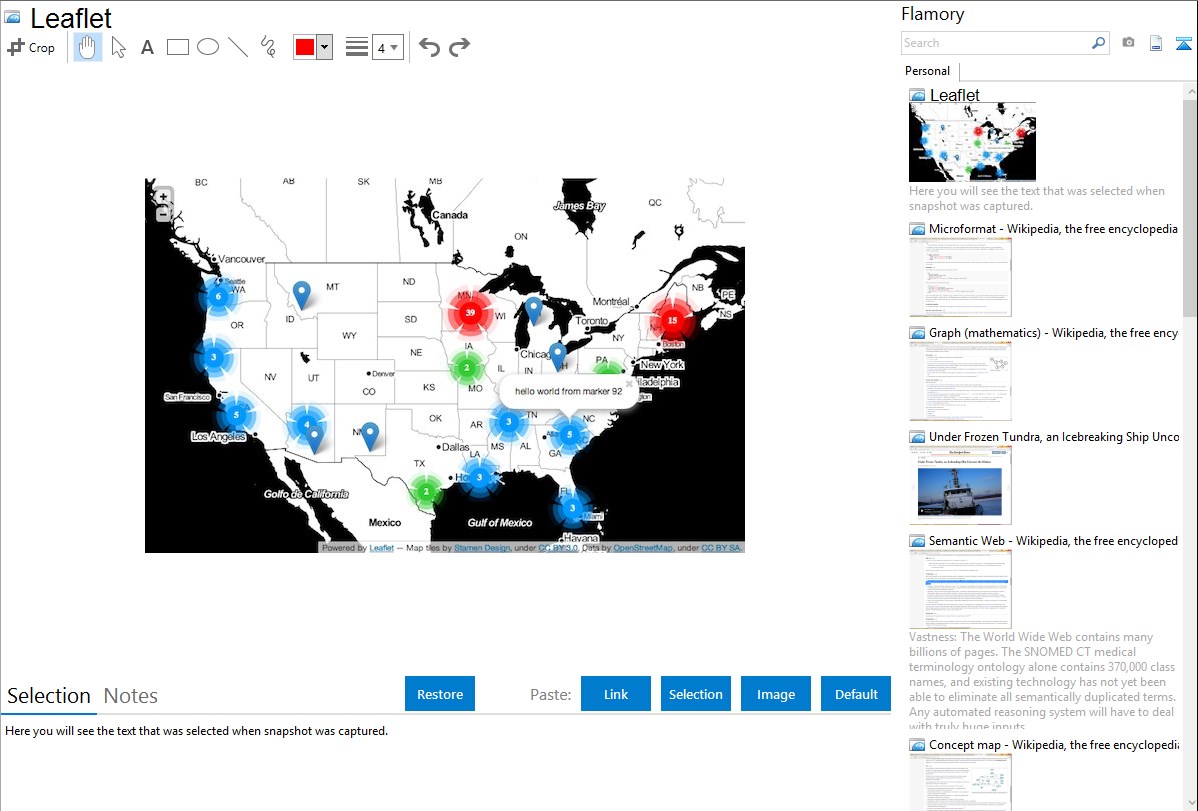Click the red color swatch
This screenshot has width=1198, height=811.
point(305,47)
